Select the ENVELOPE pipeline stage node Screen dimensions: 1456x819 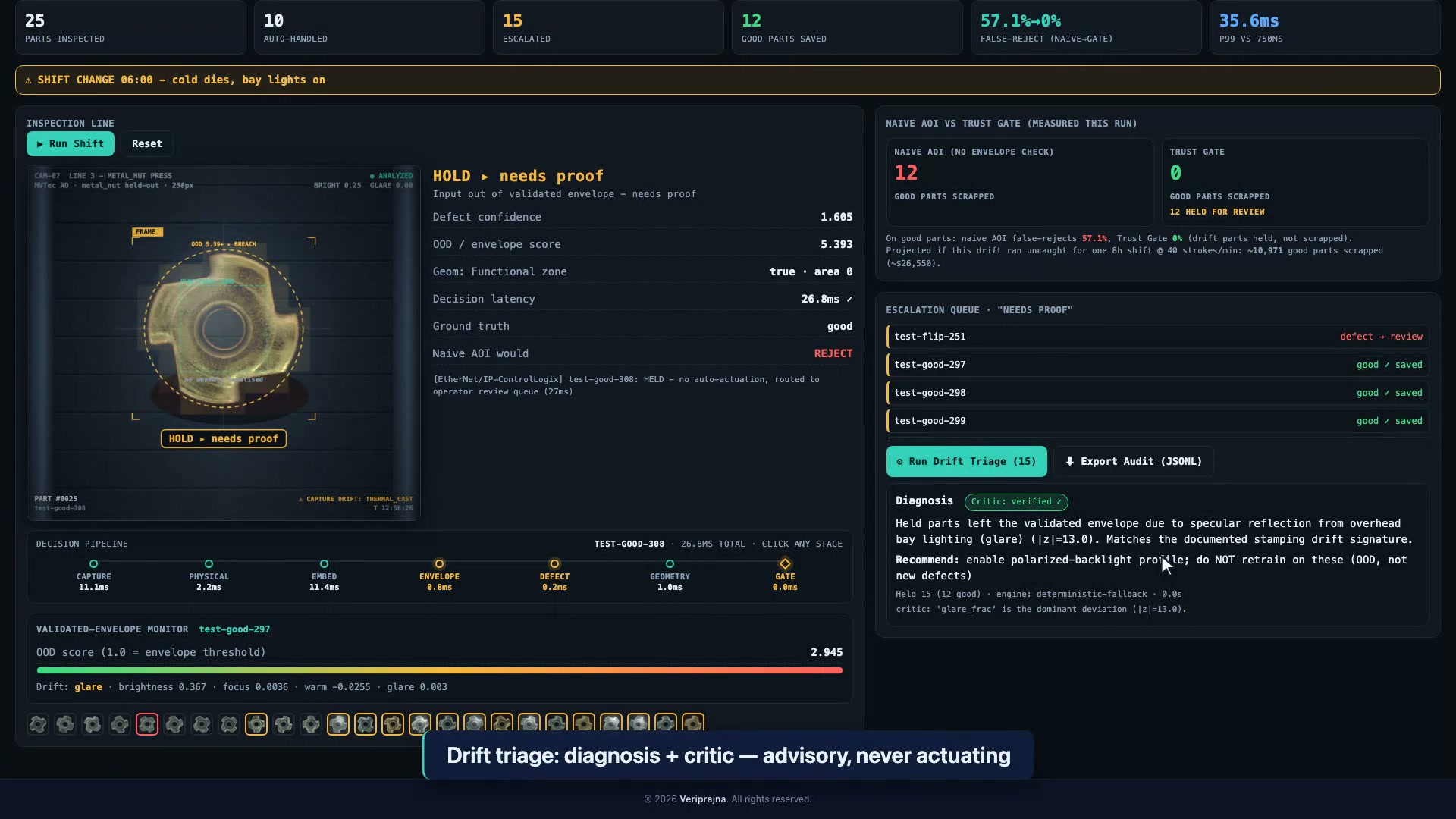[440, 564]
